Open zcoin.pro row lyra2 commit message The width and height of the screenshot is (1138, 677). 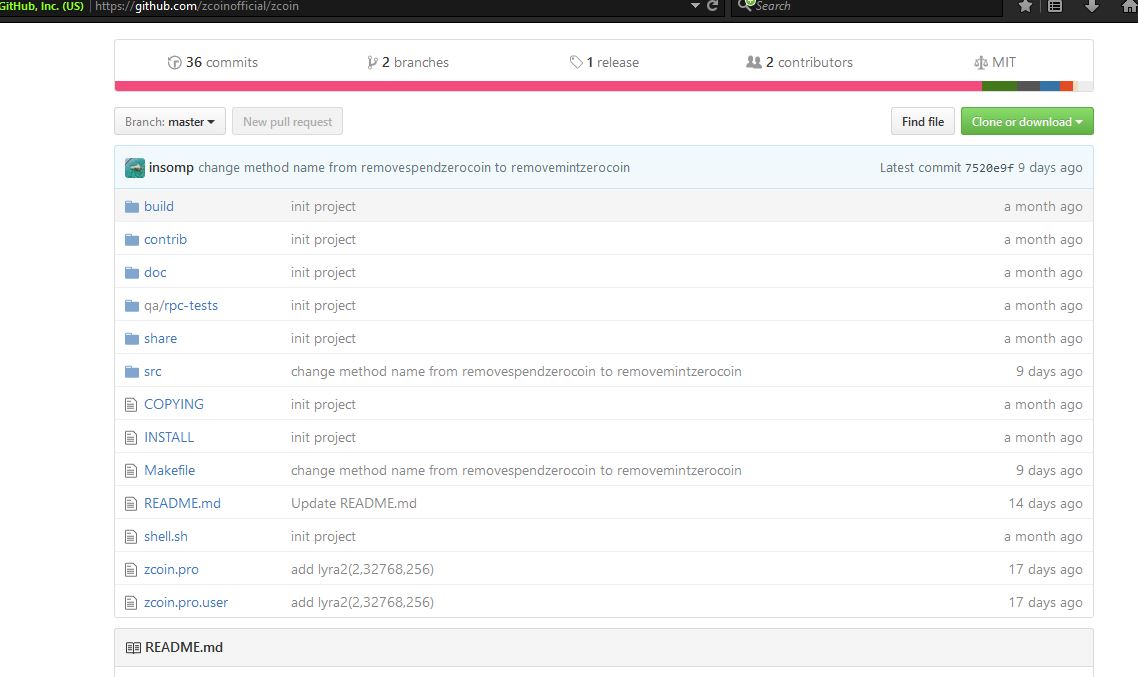click(x=362, y=570)
